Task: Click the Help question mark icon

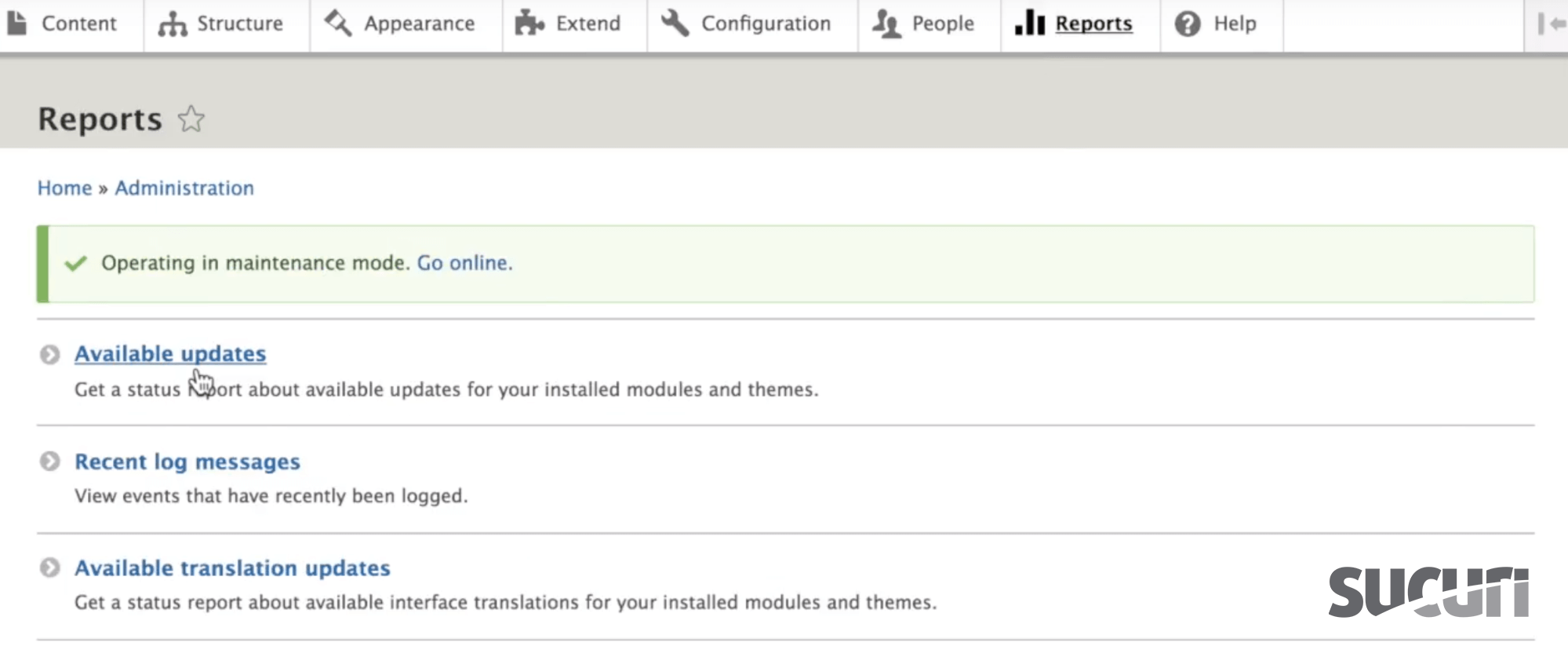Action: (x=1188, y=24)
